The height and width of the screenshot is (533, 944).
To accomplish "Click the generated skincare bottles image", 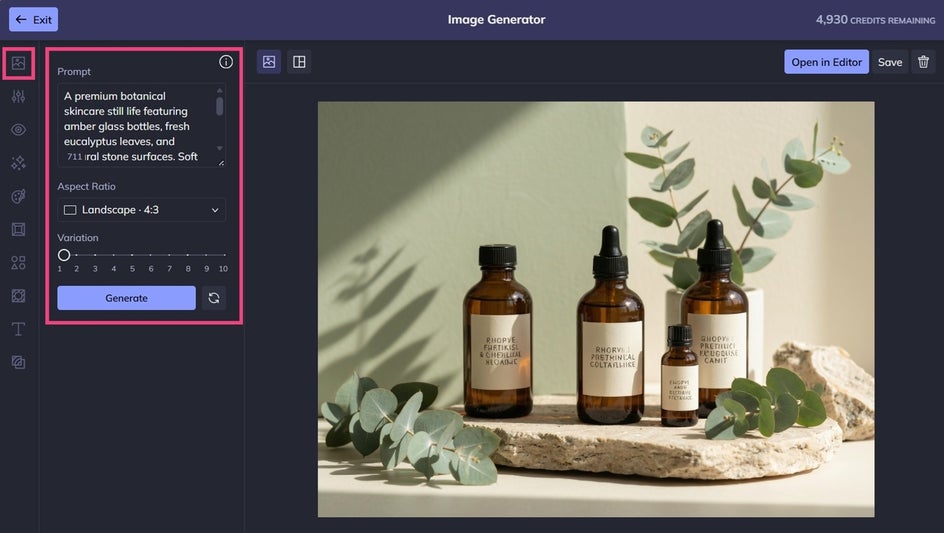I will point(596,309).
